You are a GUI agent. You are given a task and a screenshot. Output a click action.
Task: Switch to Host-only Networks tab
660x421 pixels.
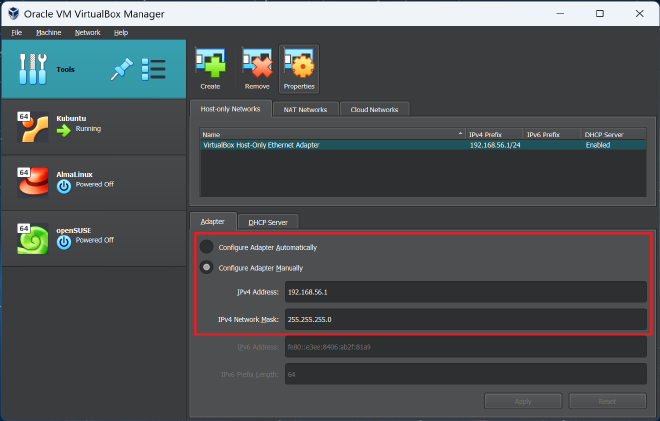coord(230,109)
